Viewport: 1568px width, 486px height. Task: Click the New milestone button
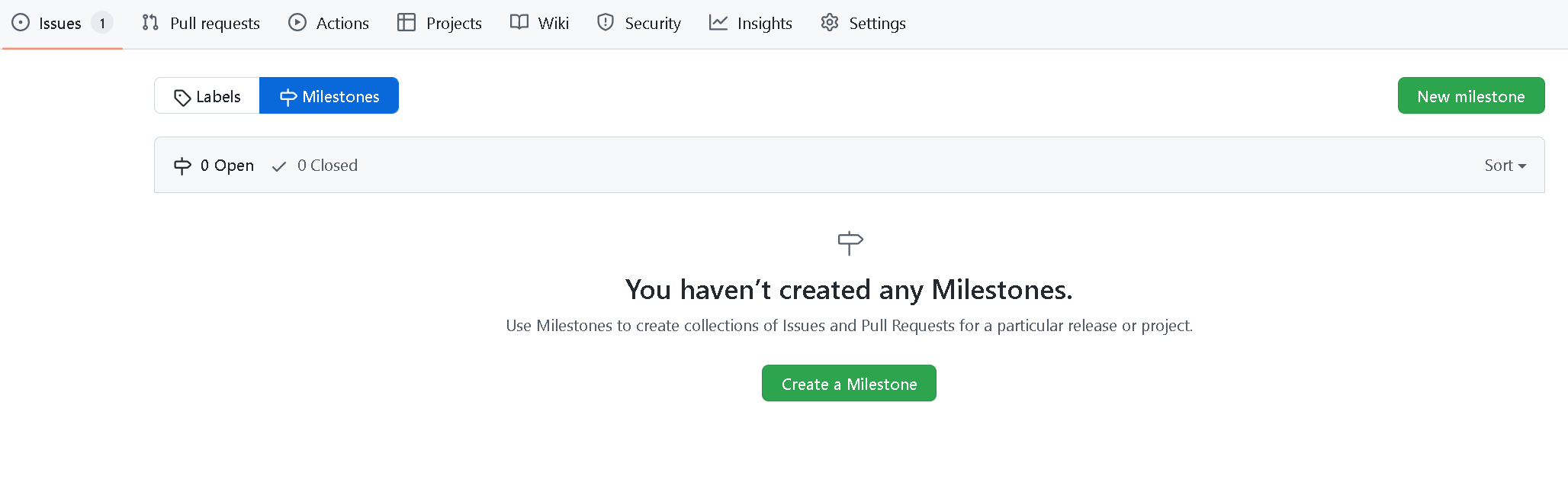pos(1471,96)
